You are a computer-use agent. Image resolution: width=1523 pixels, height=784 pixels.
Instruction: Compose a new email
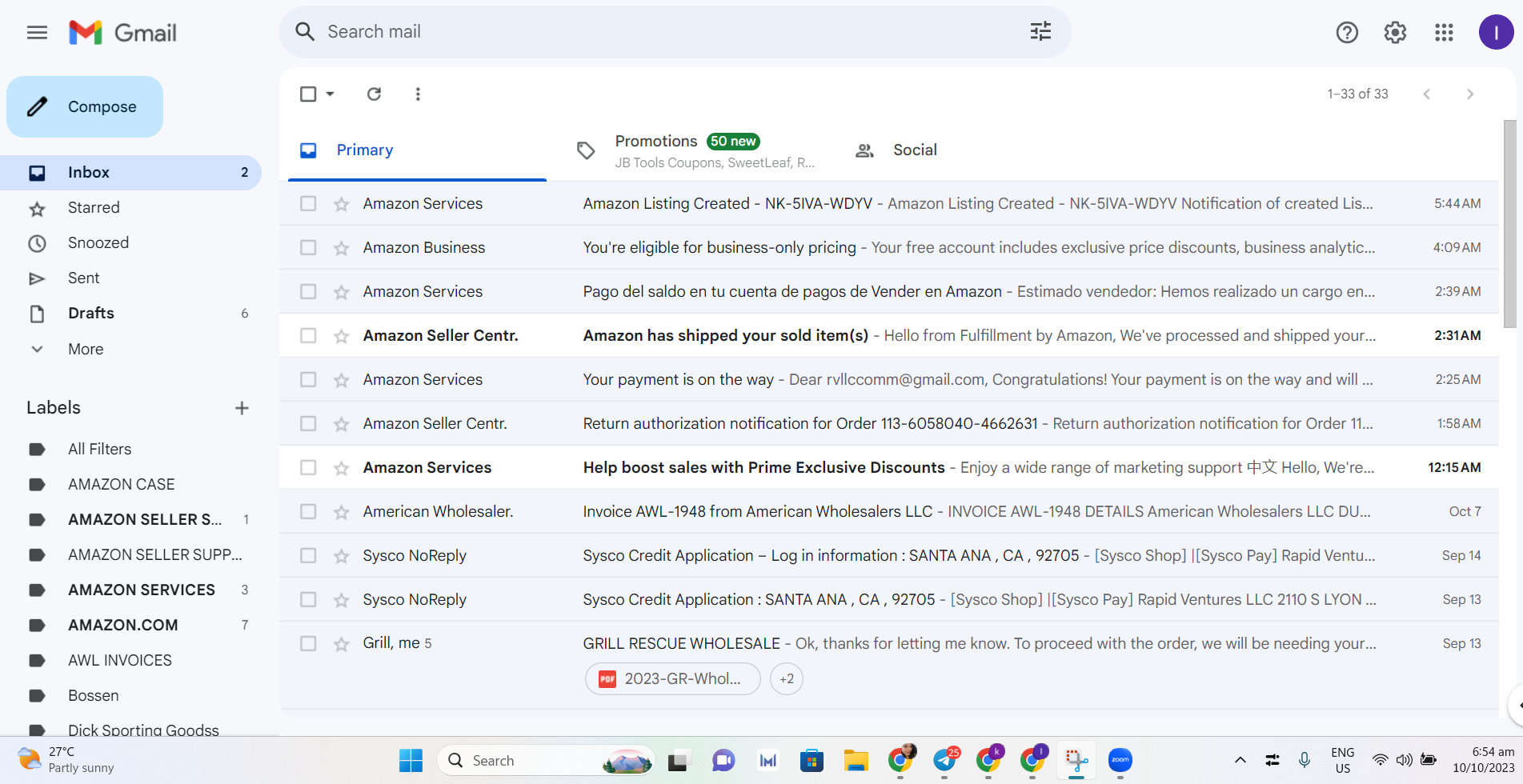coord(85,106)
